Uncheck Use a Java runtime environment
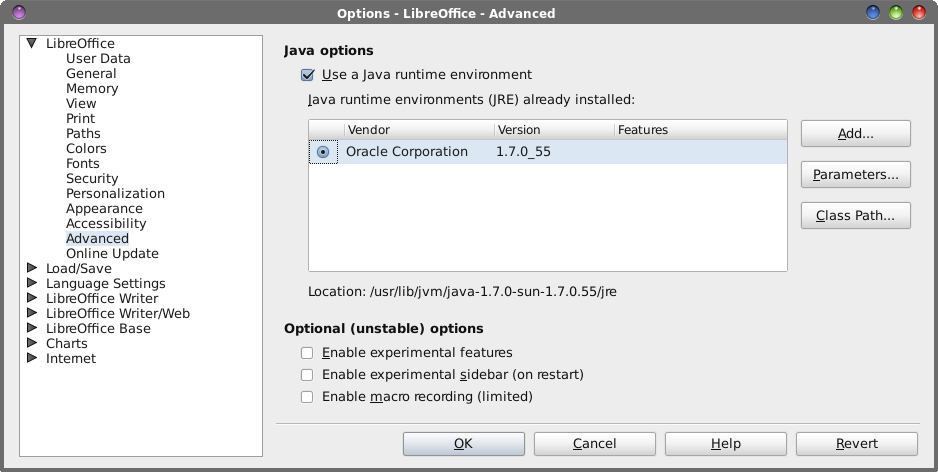Viewport: 938px width, 472px height. (x=307, y=75)
